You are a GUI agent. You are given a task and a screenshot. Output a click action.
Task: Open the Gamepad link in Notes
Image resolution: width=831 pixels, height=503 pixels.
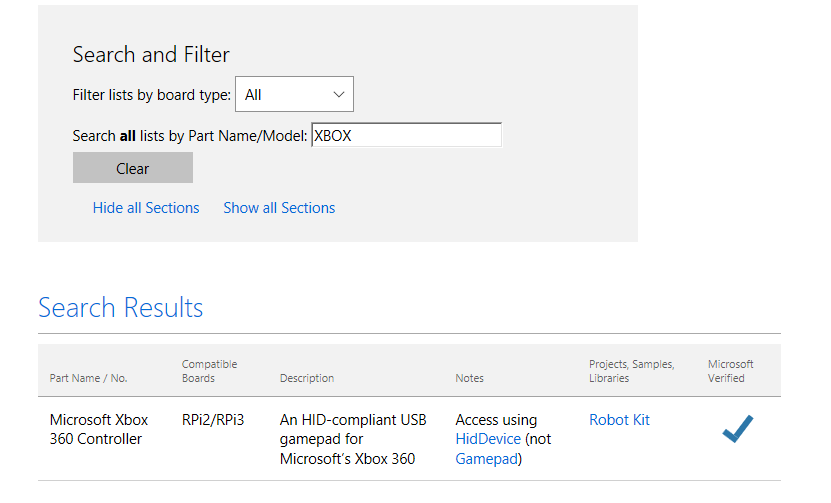coord(486,458)
